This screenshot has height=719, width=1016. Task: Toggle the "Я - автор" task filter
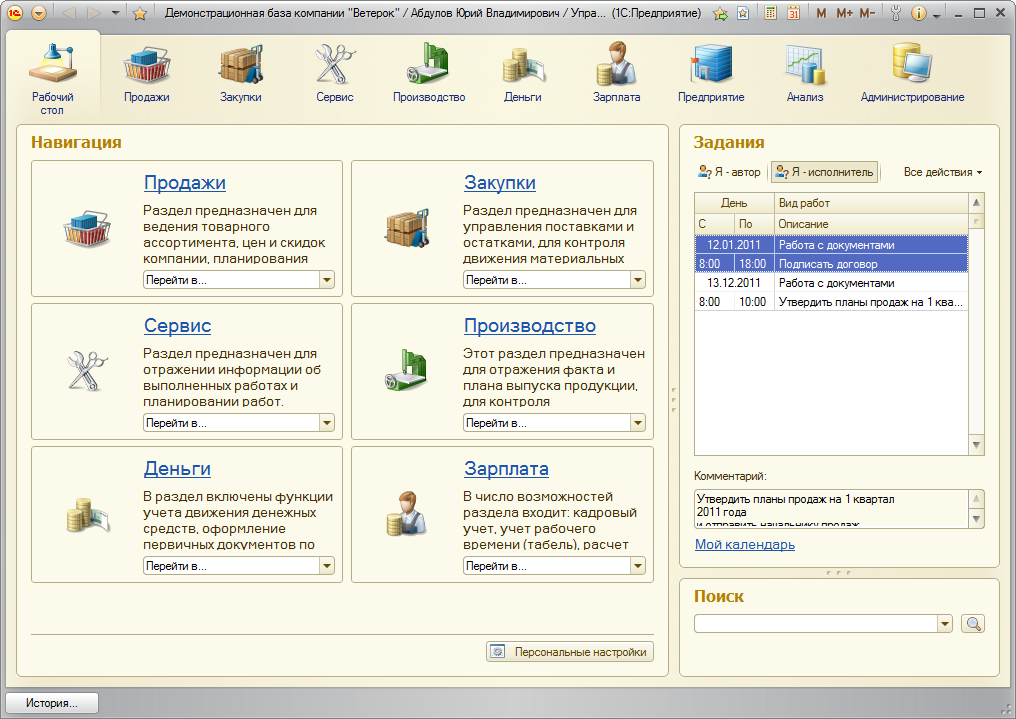729,172
